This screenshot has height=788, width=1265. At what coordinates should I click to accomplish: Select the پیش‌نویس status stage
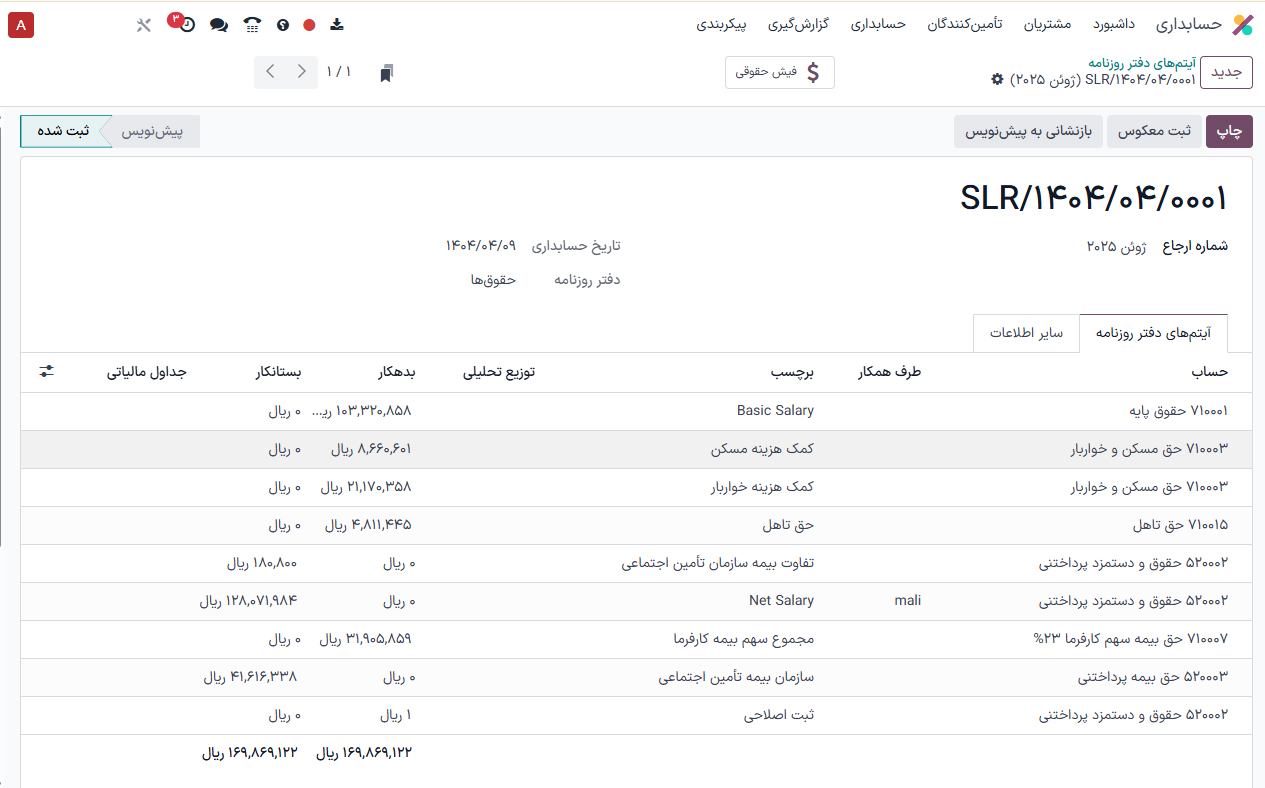pos(152,132)
